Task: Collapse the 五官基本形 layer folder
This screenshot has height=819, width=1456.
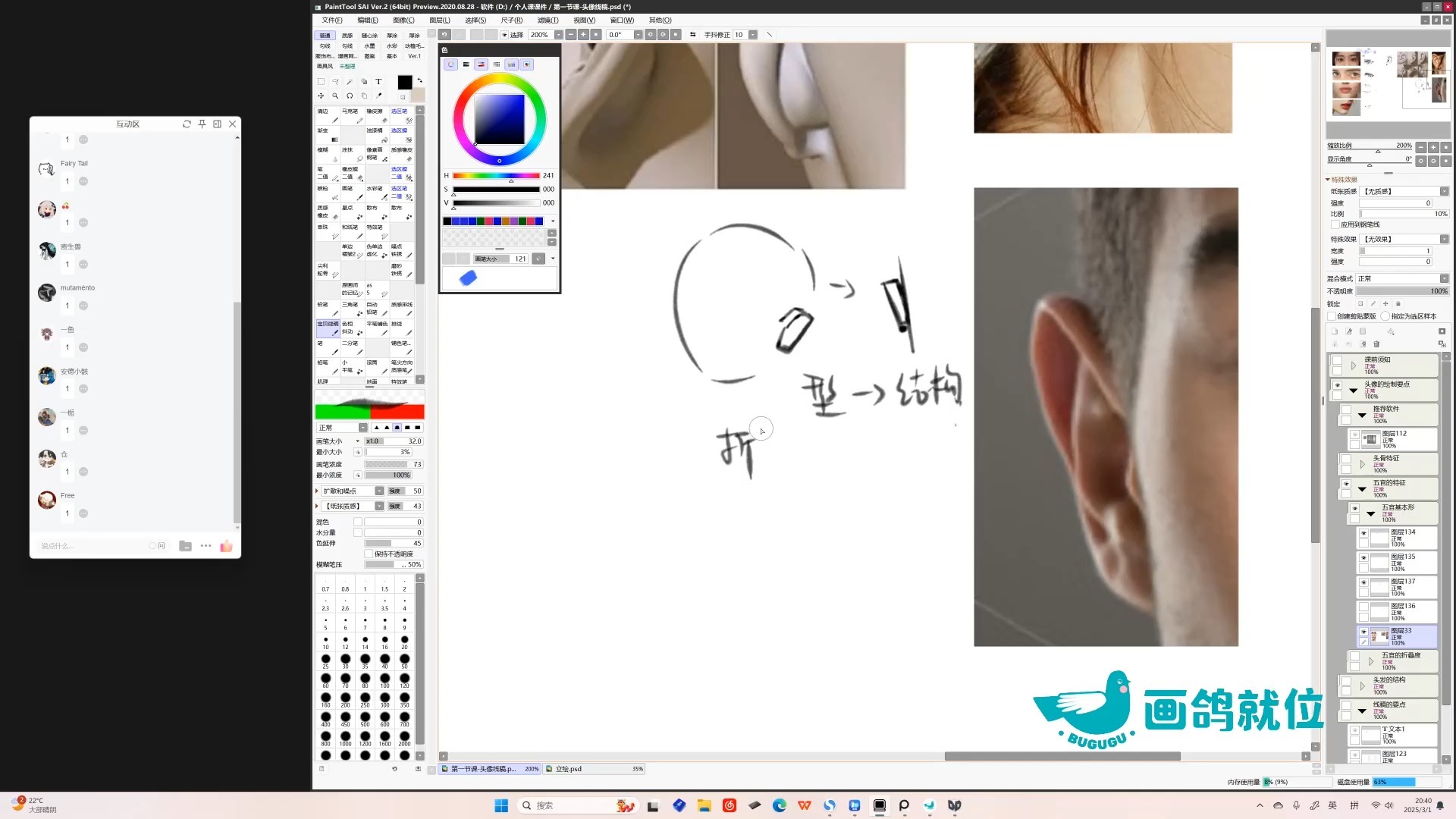Action: (1371, 513)
